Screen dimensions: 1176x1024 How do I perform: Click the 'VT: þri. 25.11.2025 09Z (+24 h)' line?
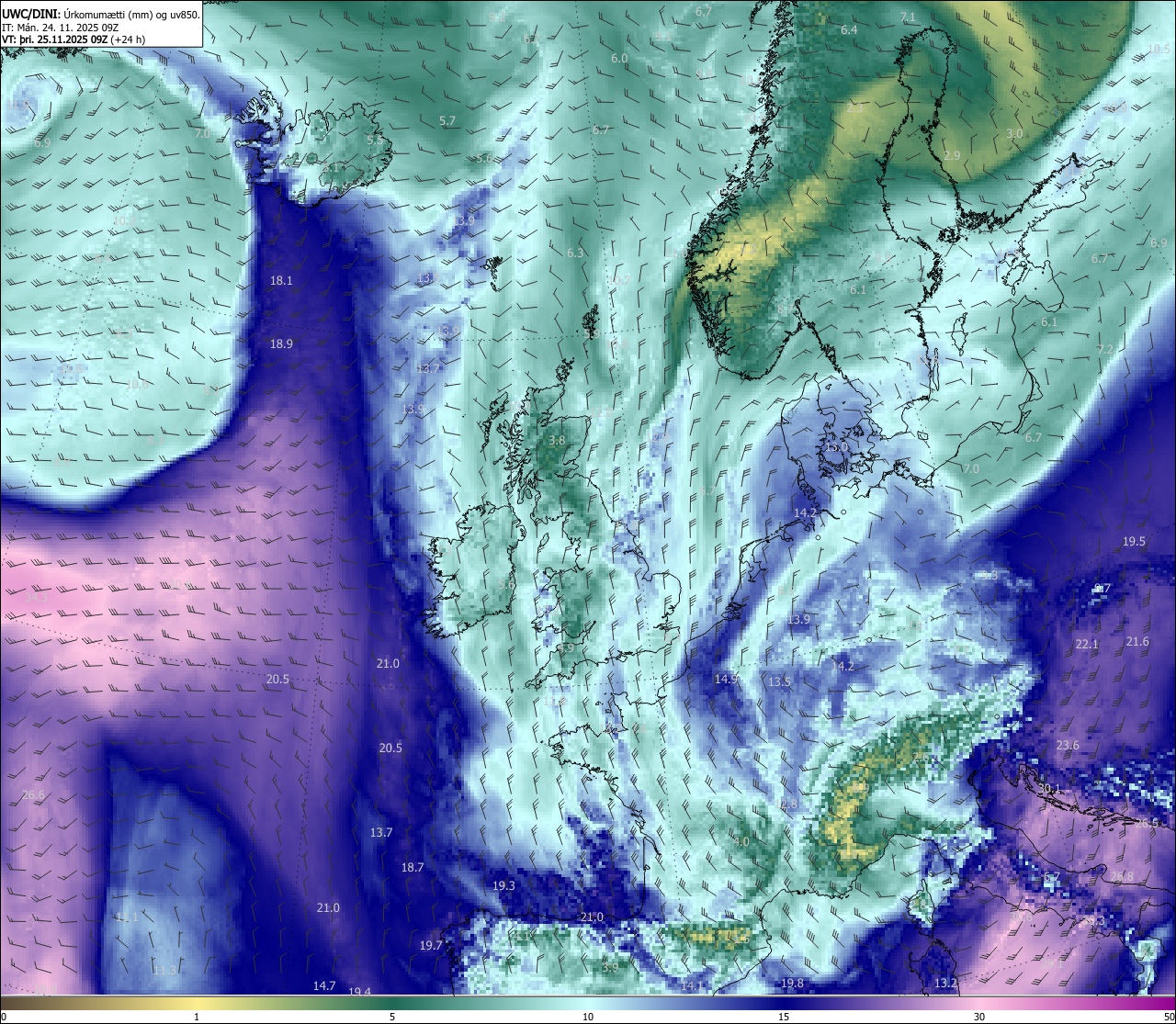73,39
